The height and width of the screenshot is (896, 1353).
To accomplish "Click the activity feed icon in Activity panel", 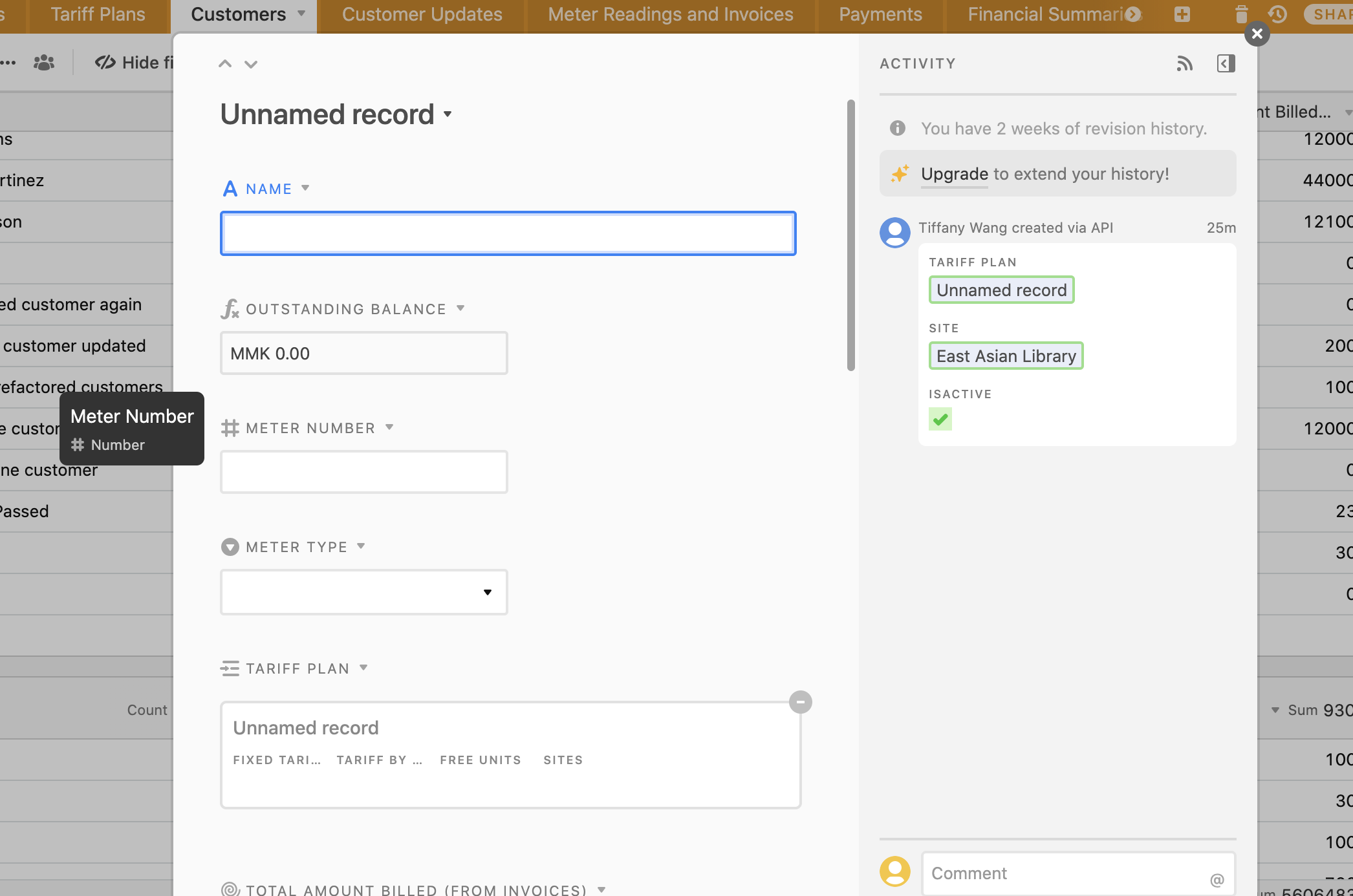I will (1185, 63).
